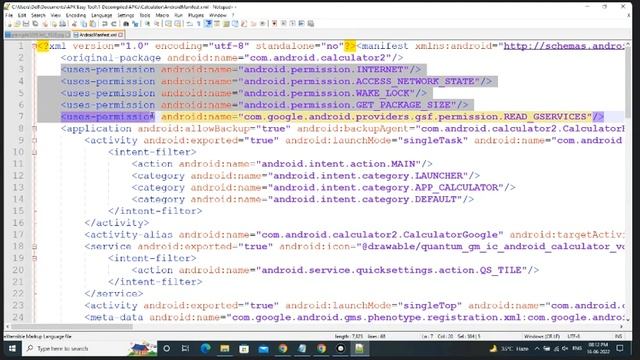Click the Redo toolbar icon
The width and height of the screenshot is (640, 360).
coord(114,24)
